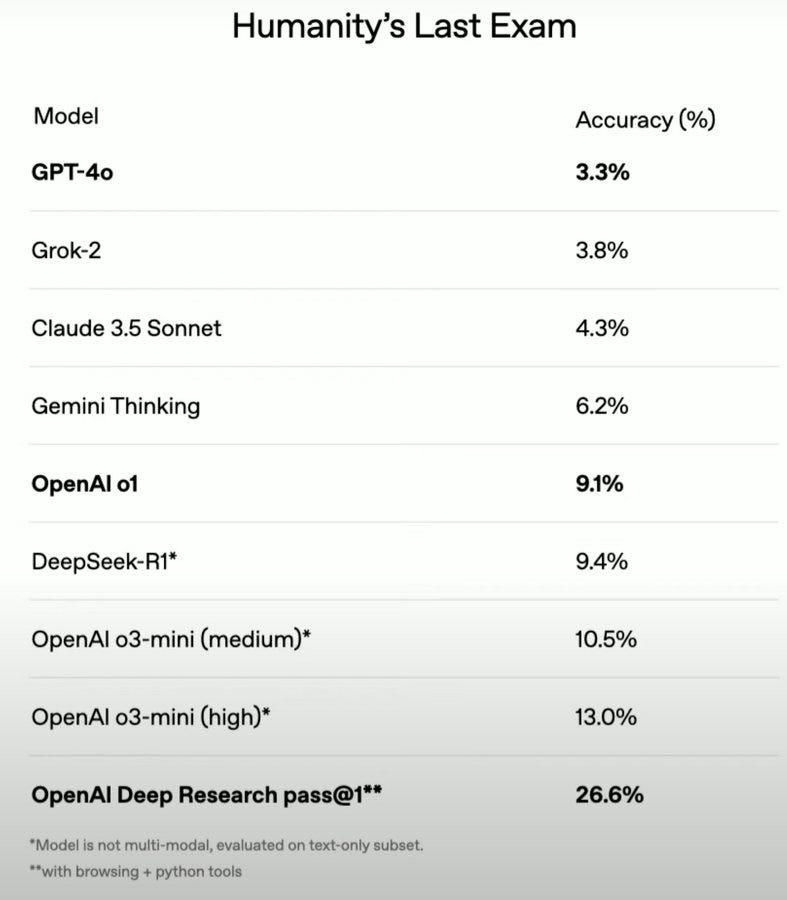Click the Humanity's Last Exam title
Image resolution: width=787 pixels, height=900 pixels.
(404, 26)
